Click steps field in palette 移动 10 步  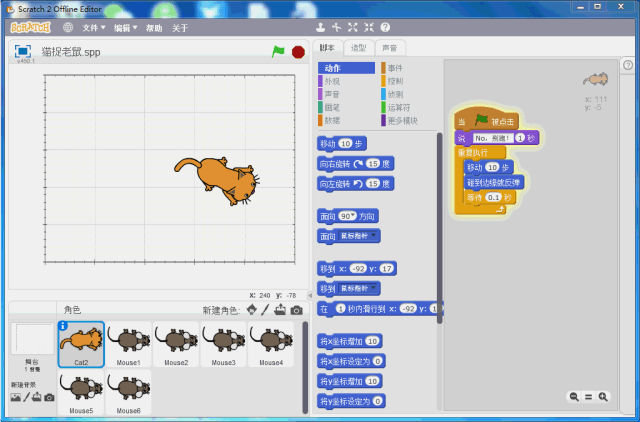[x=346, y=144]
